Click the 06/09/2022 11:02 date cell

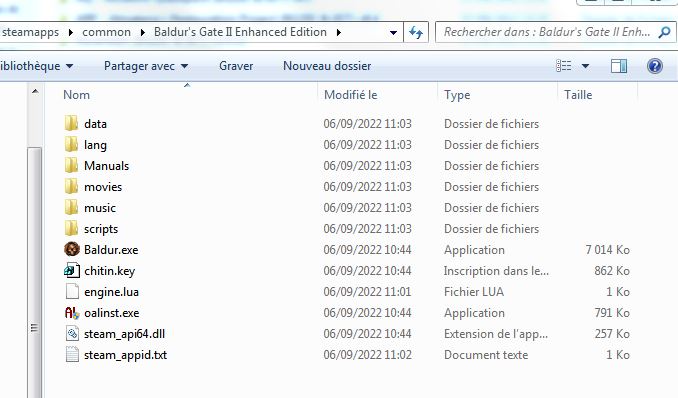[x=368, y=355]
